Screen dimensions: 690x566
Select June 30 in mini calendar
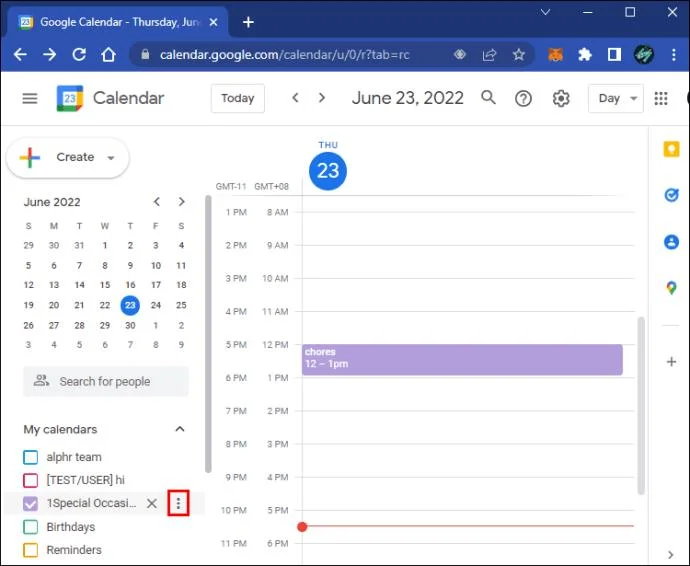[130, 325]
